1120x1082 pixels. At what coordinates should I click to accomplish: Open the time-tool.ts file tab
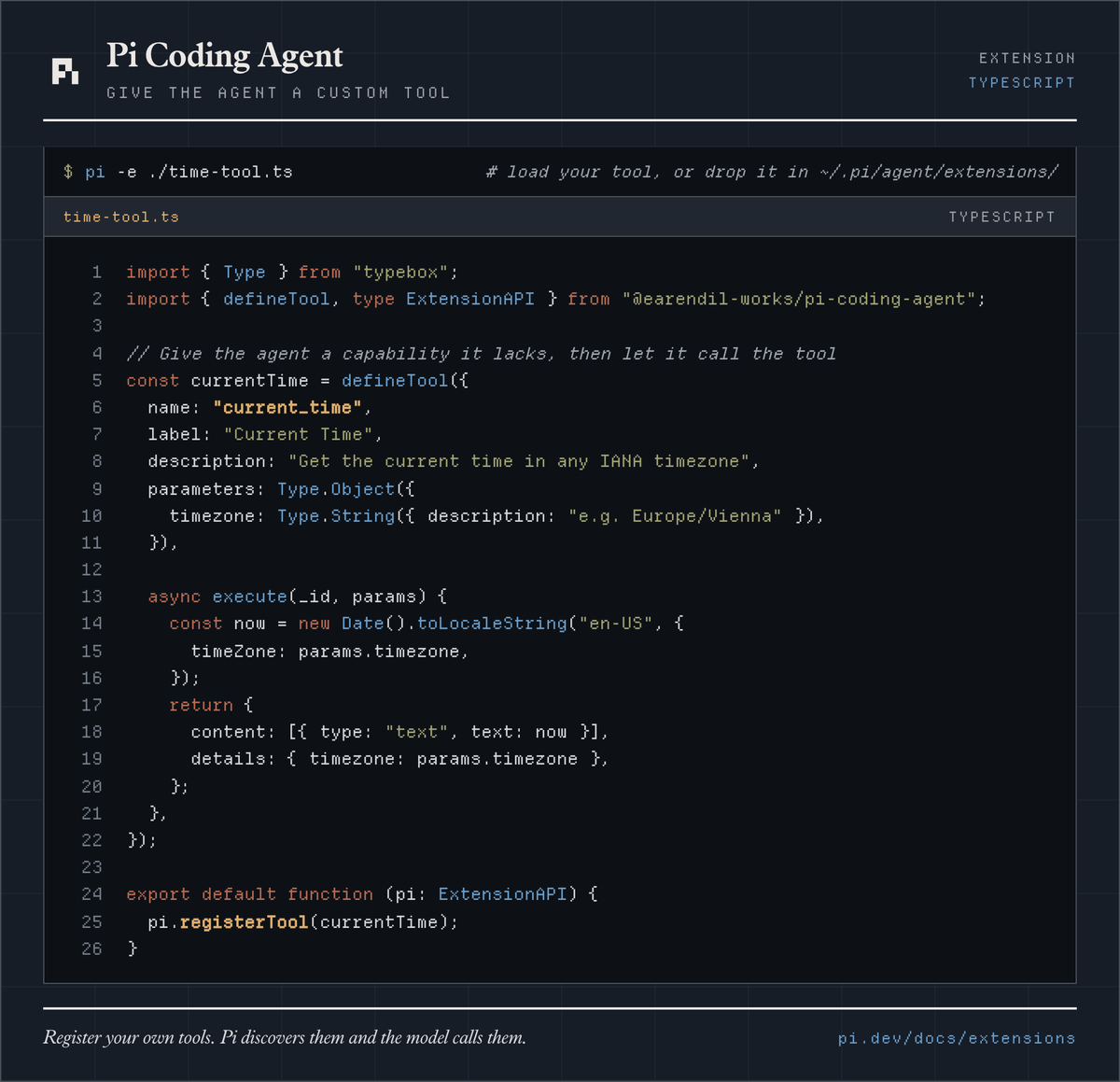point(121,217)
